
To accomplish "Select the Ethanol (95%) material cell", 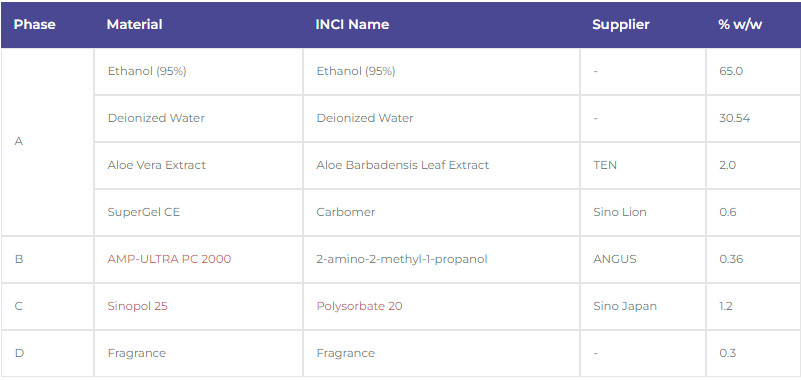I will click(x=199, y=72).
